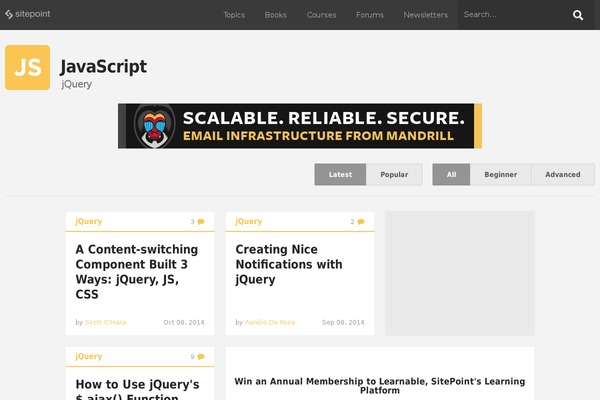Click the jQuery subtitle under JavaScript
The image size is (600, 400).
click(x=77, y=84)
